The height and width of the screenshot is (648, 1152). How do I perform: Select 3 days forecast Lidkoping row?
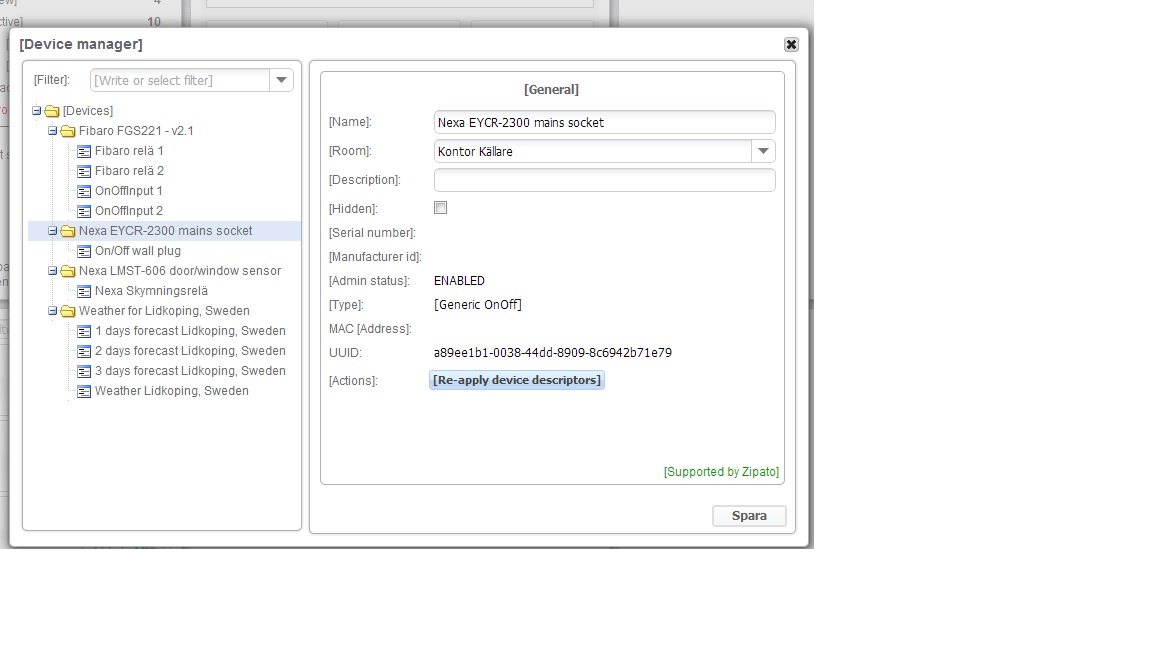(x=190, y=371)
